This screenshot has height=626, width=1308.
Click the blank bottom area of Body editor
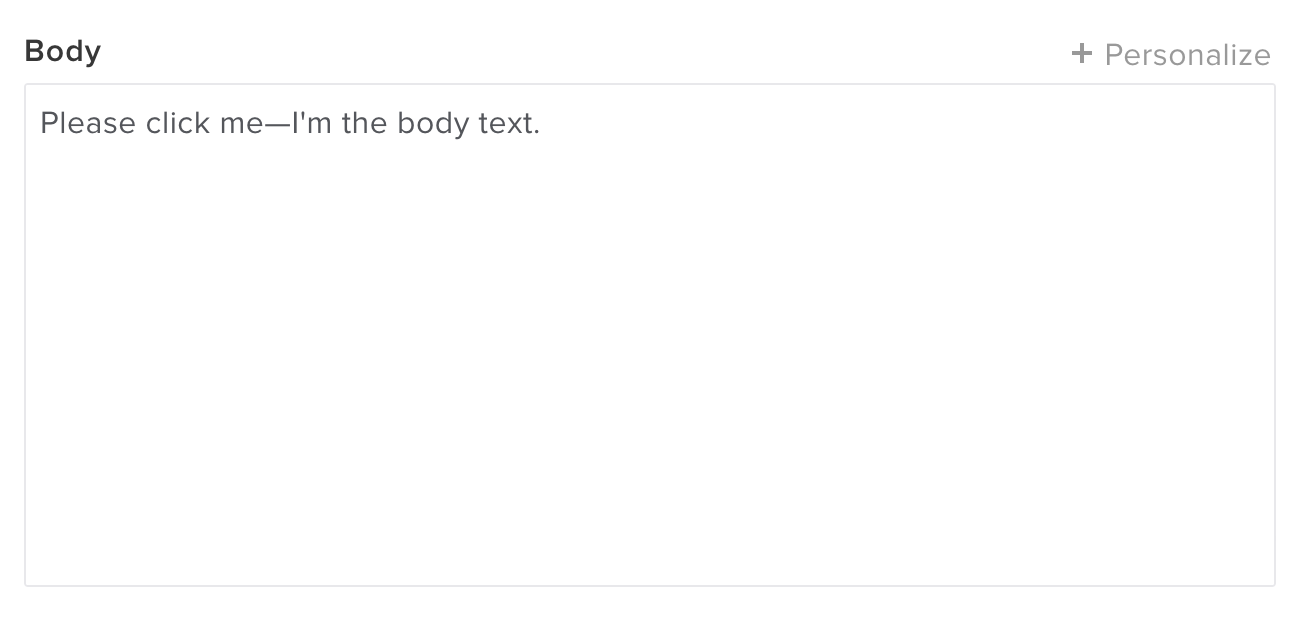tap(650, 540)
